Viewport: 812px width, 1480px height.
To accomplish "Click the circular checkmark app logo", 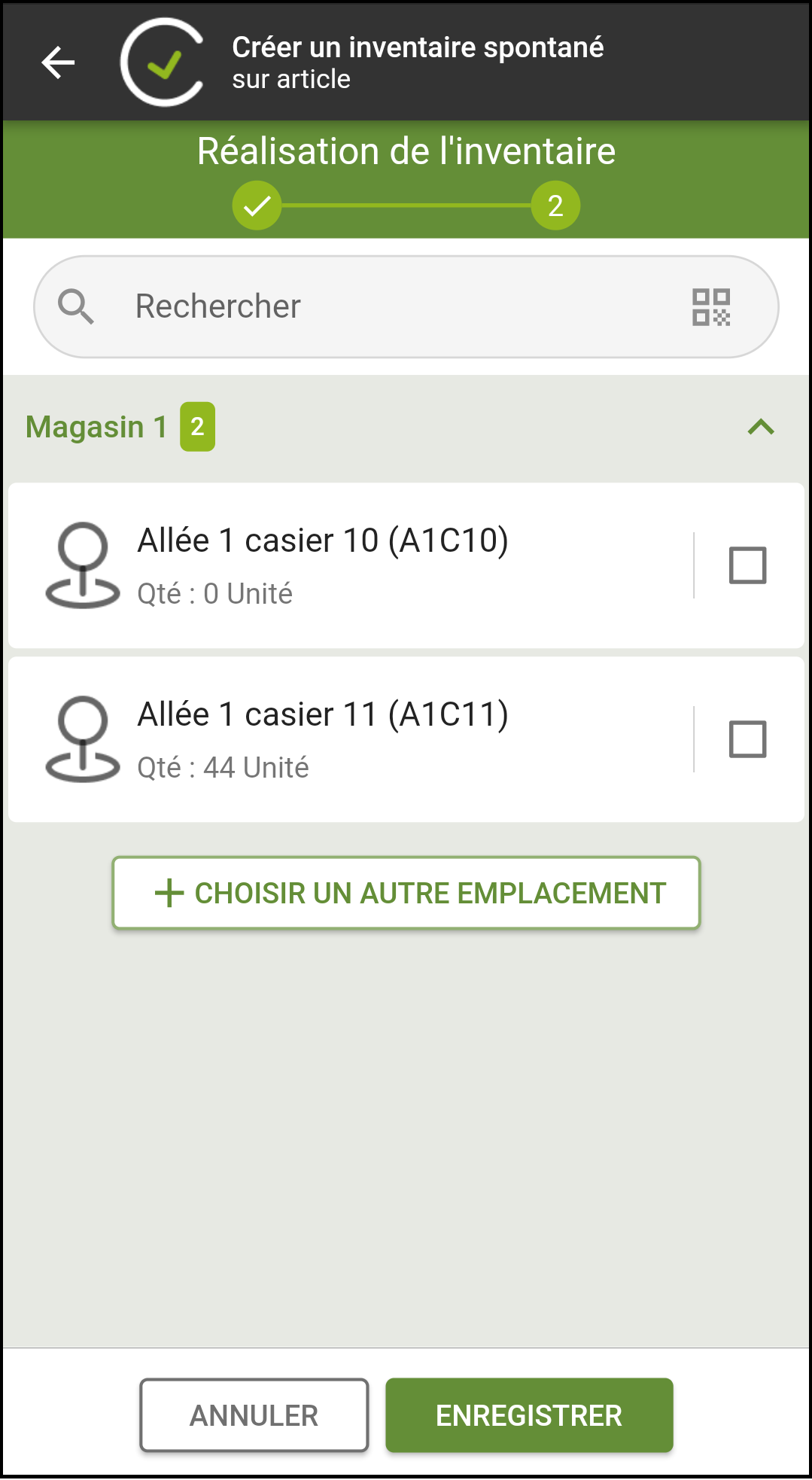I will (163, 62).
